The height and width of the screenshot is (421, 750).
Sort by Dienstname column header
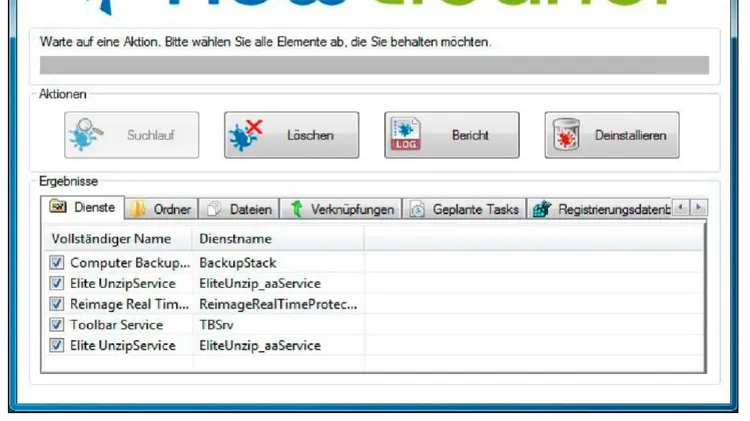pyautogui.click(x=278, y=239)
